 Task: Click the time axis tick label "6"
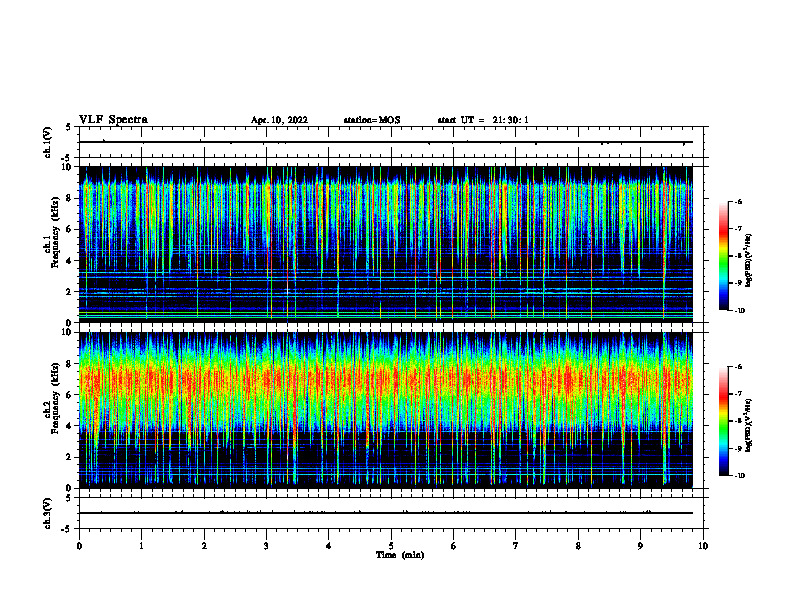(454, 546)
